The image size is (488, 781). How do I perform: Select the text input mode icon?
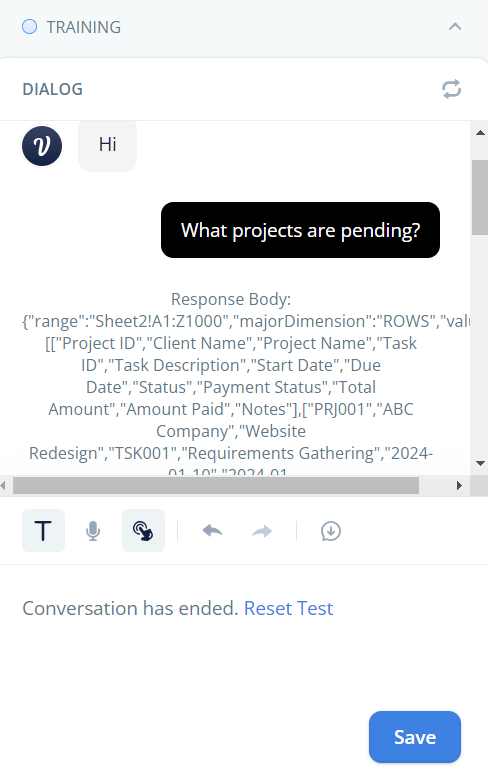pos(43,530)
